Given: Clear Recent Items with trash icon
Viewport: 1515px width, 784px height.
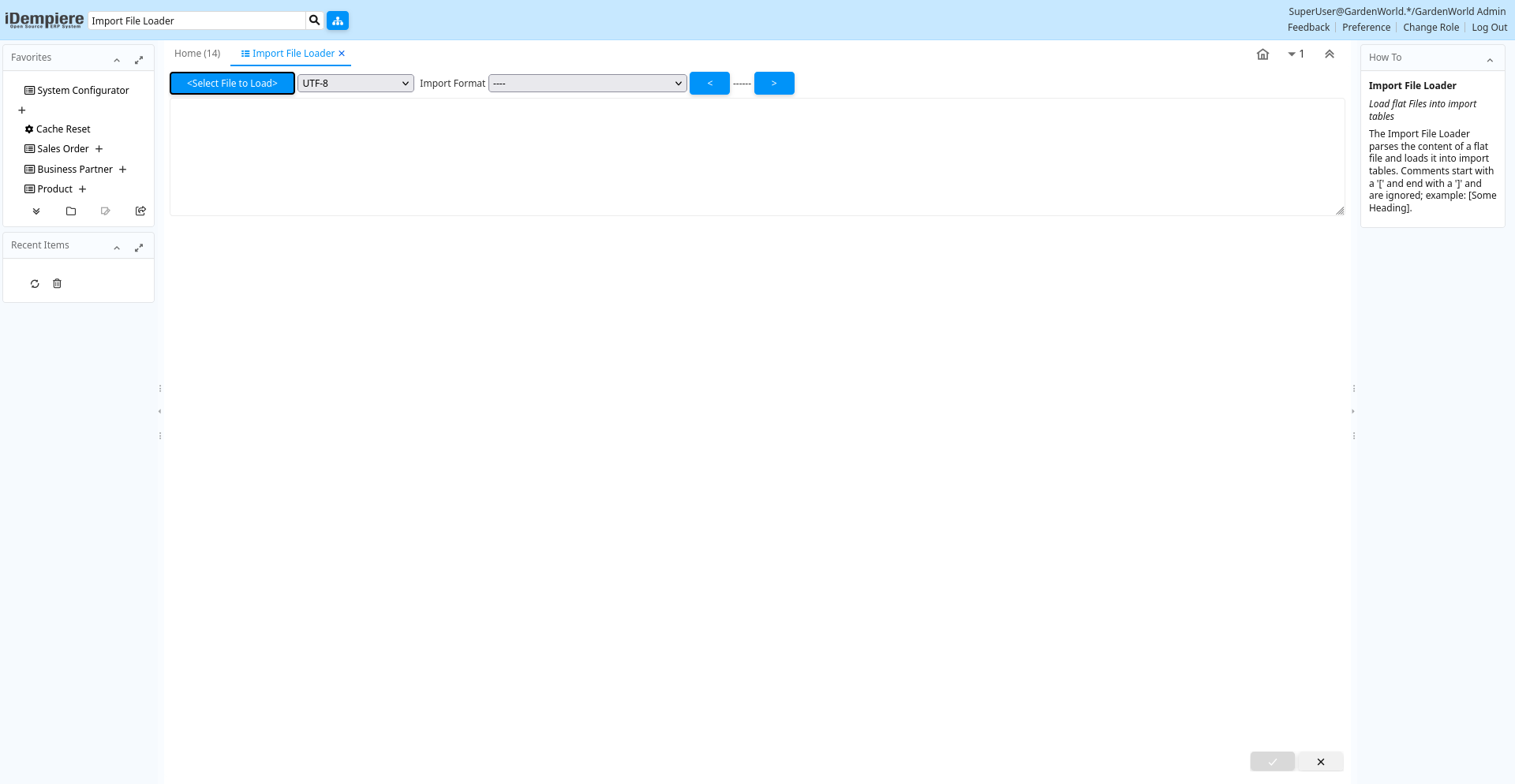Looking at the screenshot, I should point(57,284).
